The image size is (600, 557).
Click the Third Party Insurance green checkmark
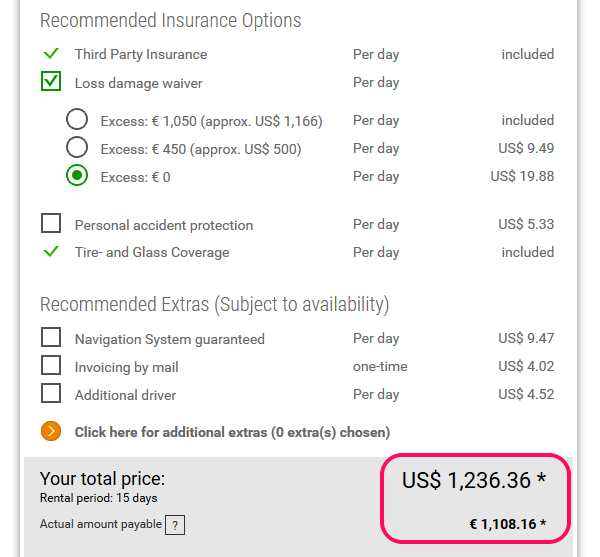pos(51,54)
